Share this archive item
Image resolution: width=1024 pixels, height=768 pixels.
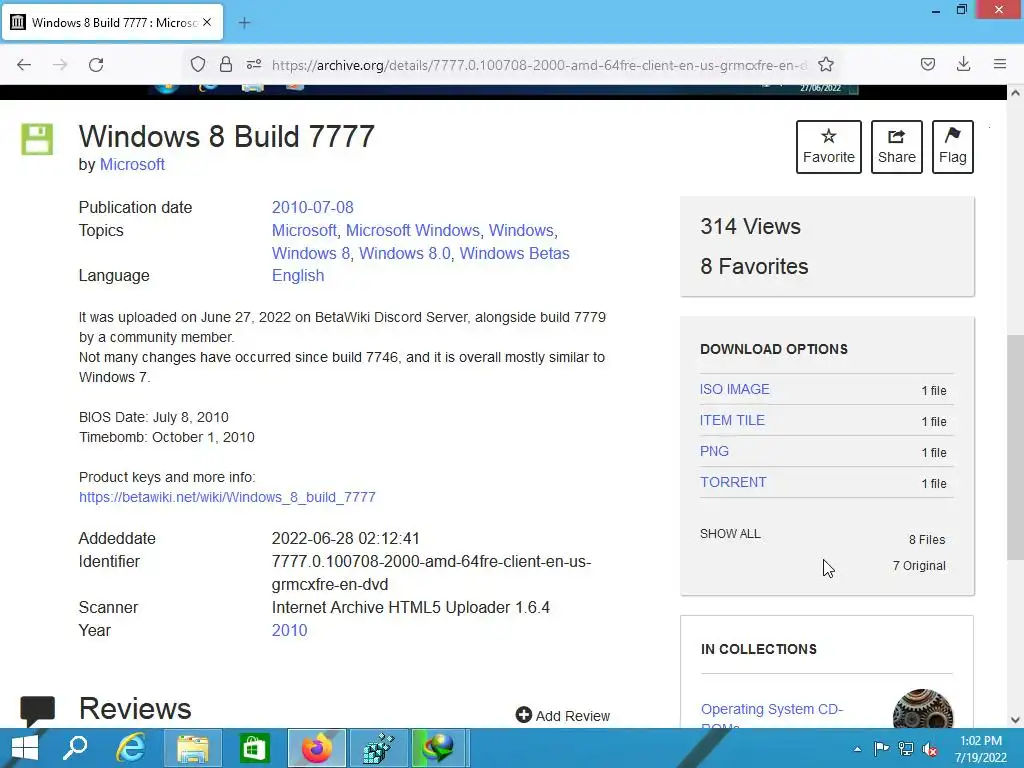pyautogui.click(x=897, y=147)
